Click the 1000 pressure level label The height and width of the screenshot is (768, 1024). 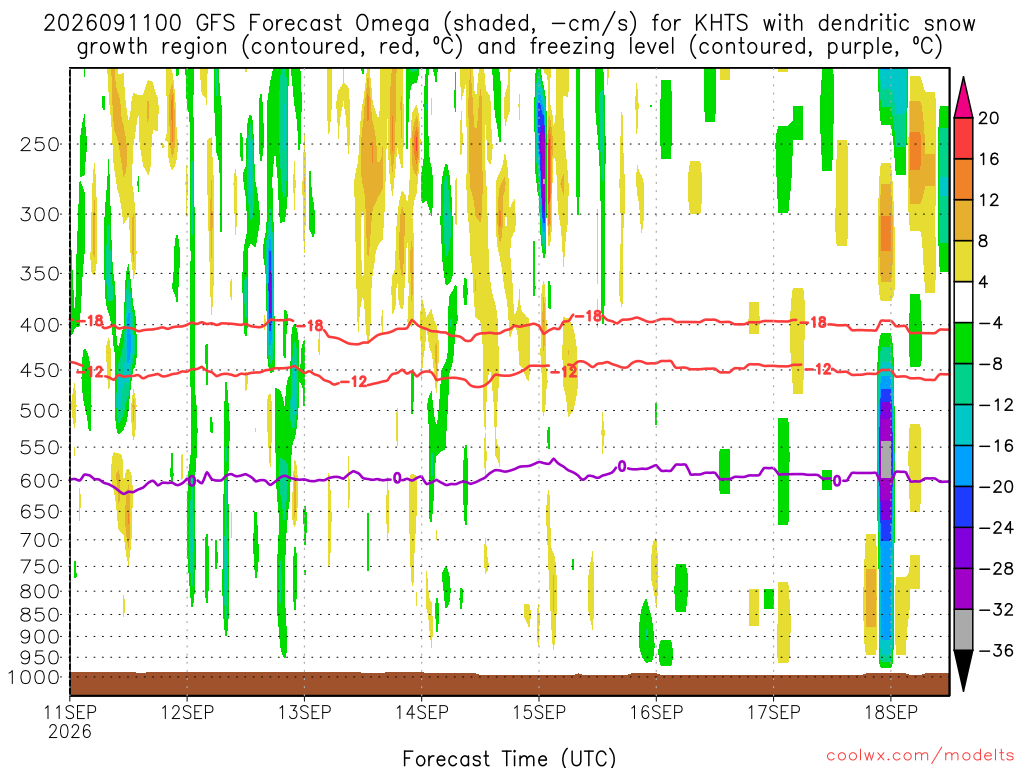(x=35, y=677)
